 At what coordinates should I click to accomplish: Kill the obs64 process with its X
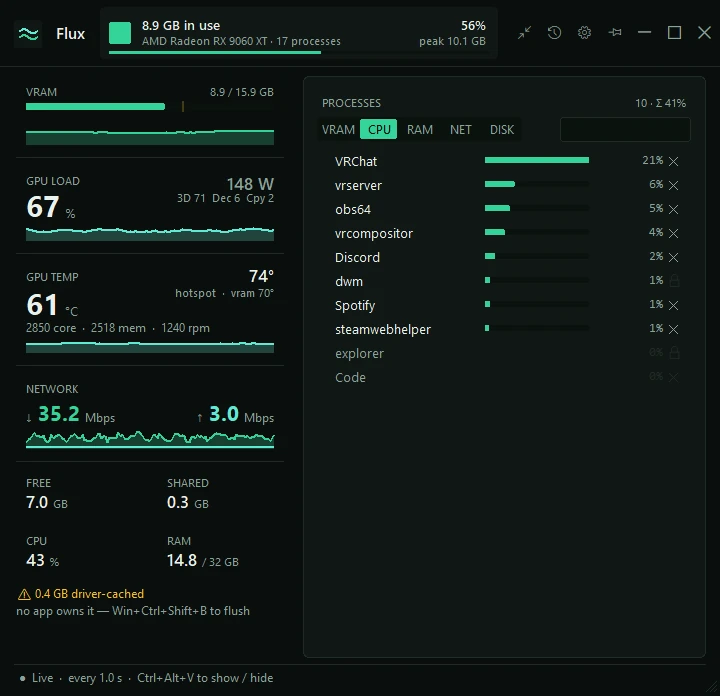673,209
